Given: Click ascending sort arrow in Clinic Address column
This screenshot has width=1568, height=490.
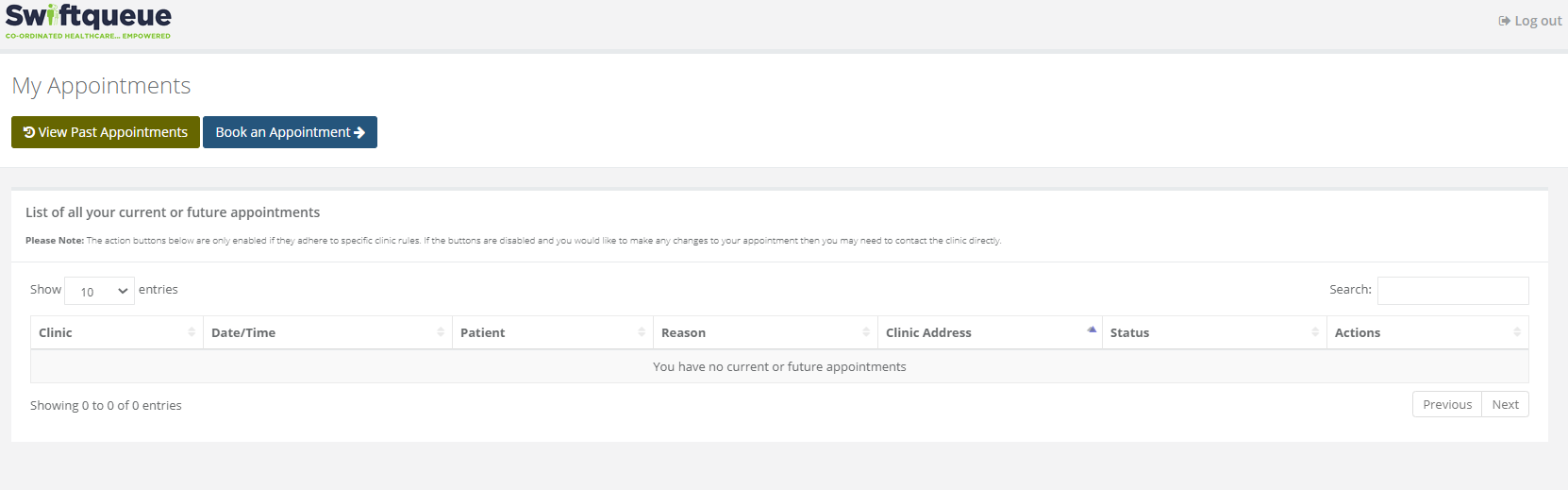Looking at the screenshot, I should (x=1092, y=330).
